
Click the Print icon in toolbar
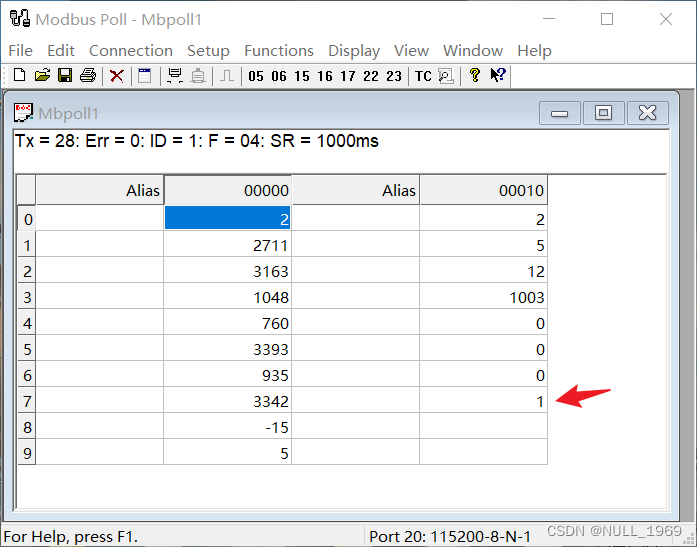(88, 76)
